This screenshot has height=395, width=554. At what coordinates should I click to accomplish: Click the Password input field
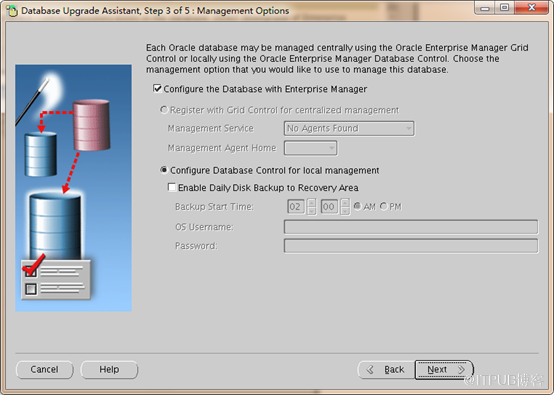click(x=411, y=246)
